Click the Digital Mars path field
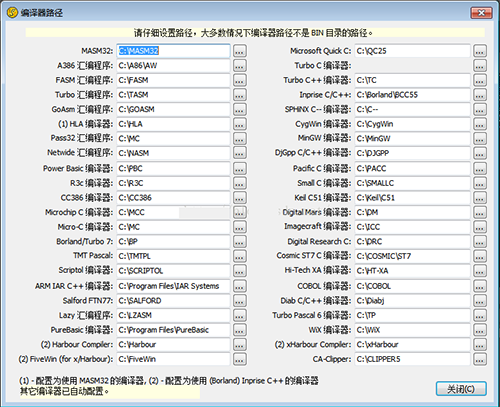This screenshot has width=500, height=407. [412, 212]
